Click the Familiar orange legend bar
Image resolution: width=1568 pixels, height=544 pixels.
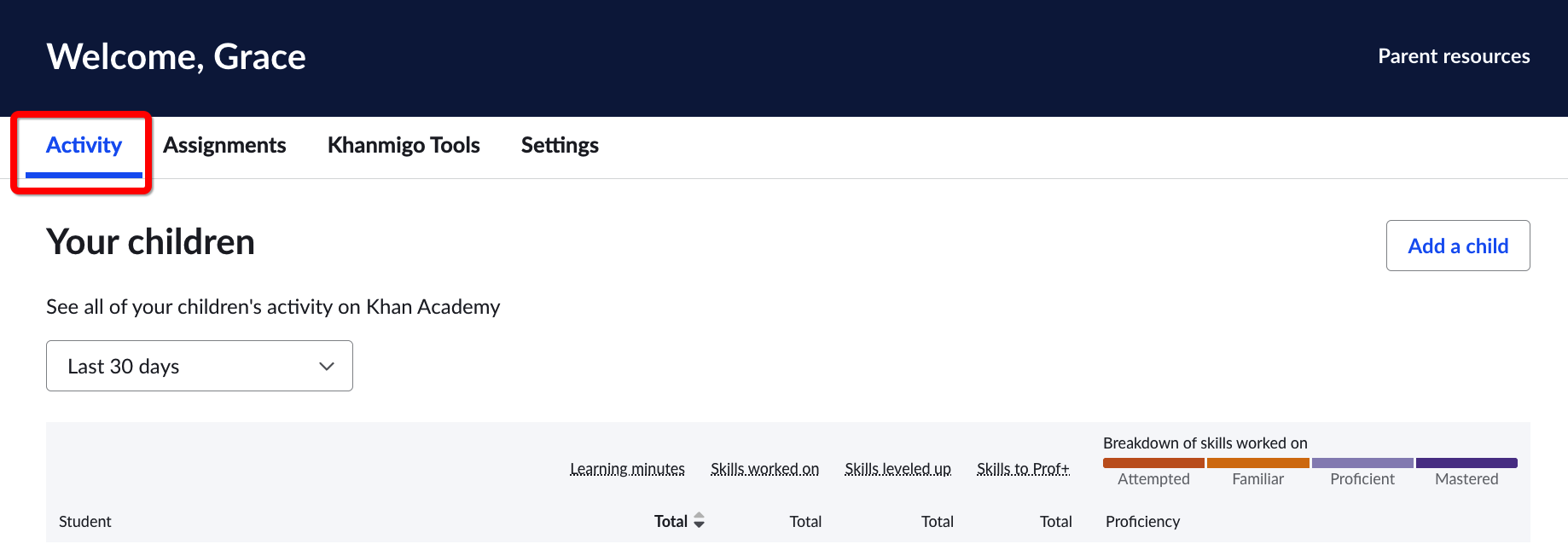click(1257, 463)
